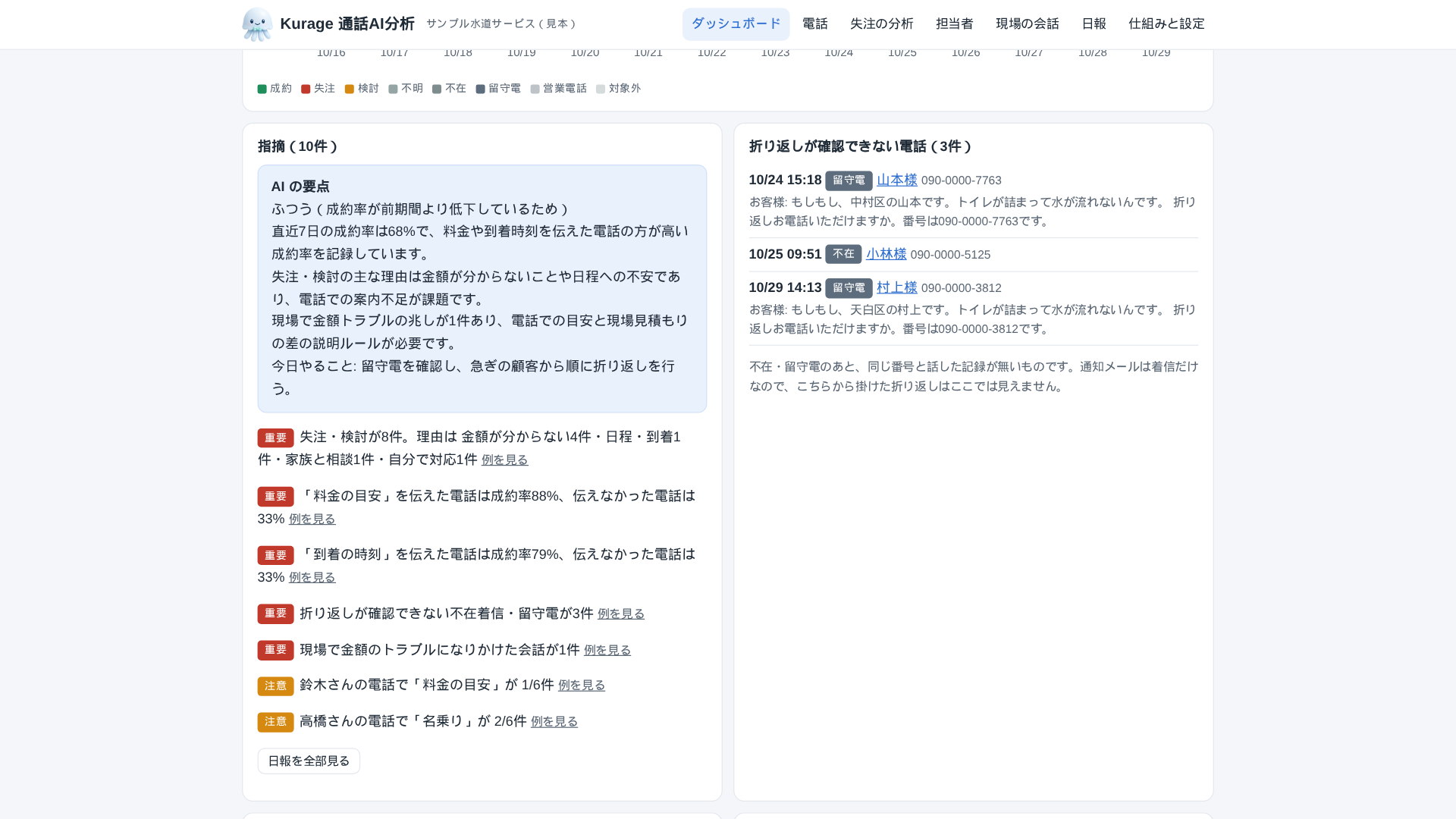The height and width of the screenshot is (819, 1456).
Task: Click the 重要 badge on 失注・検討が8件 row
Action: coord(275,438)
